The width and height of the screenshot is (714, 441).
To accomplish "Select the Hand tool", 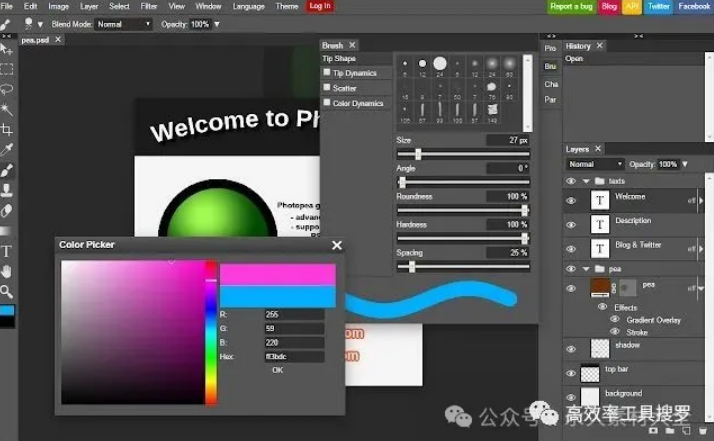I will [6, 272].
